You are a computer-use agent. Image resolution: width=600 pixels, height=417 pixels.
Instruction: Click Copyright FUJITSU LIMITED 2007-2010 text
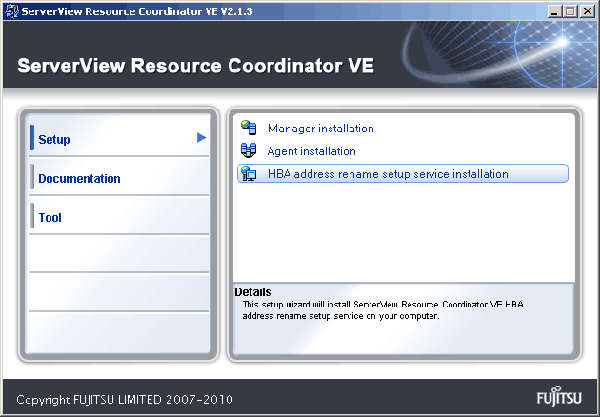[x=124, y=400]
